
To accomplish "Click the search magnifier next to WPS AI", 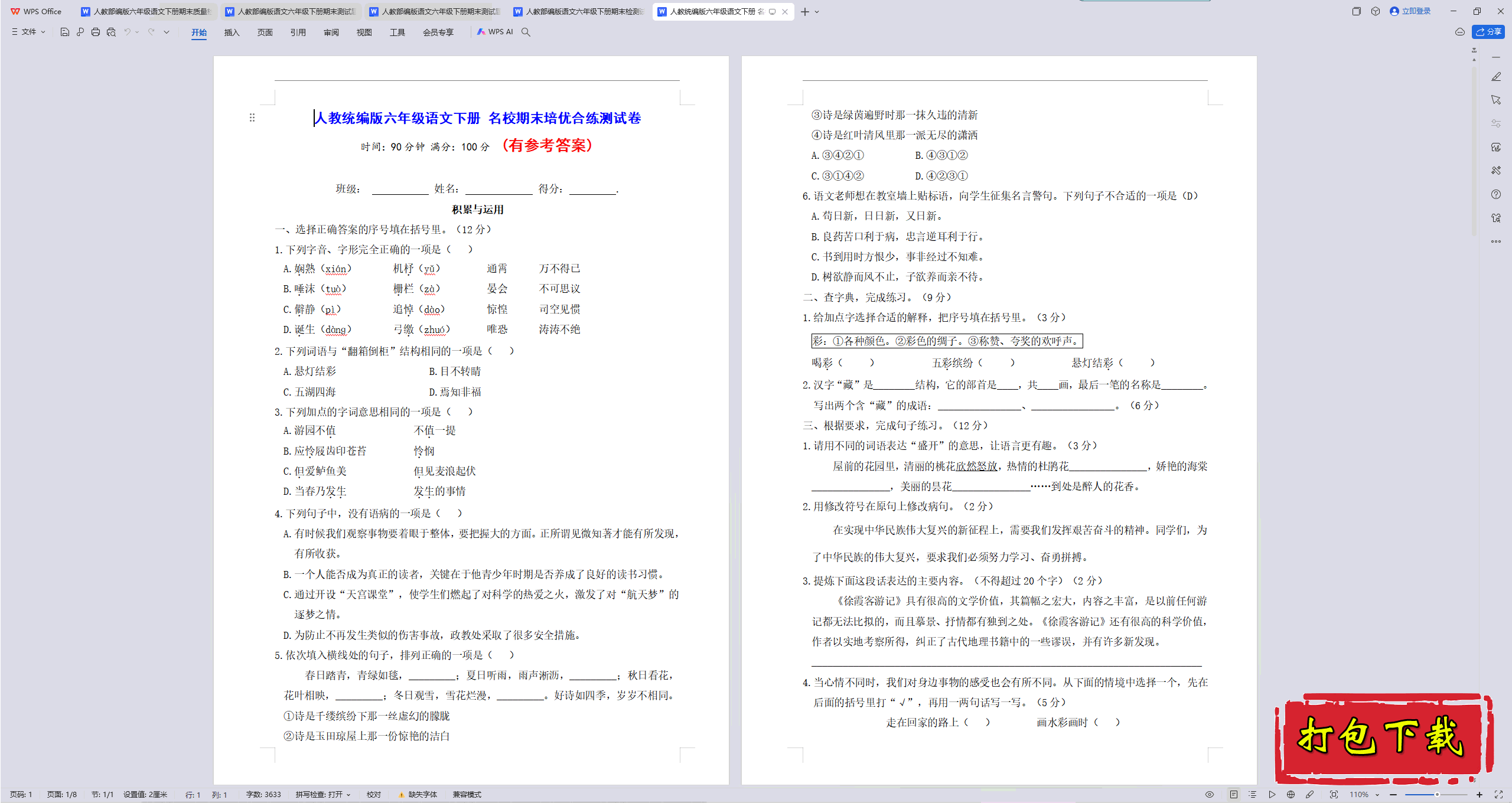I will pyautogui.click(x=526, y=32).
